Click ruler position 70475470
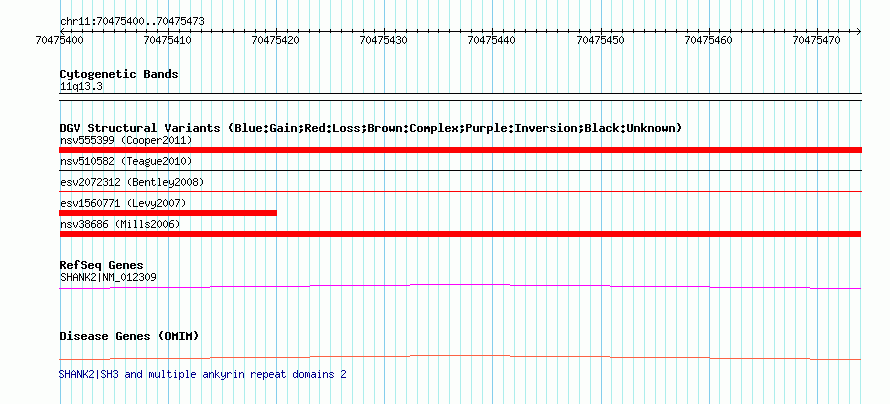The image size is (890, 404). point(817,40)
